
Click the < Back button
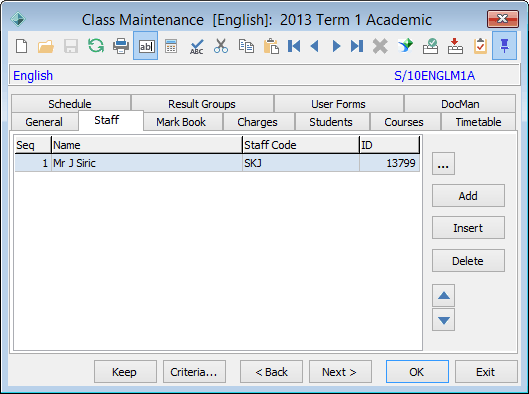(x=271, y=372)
